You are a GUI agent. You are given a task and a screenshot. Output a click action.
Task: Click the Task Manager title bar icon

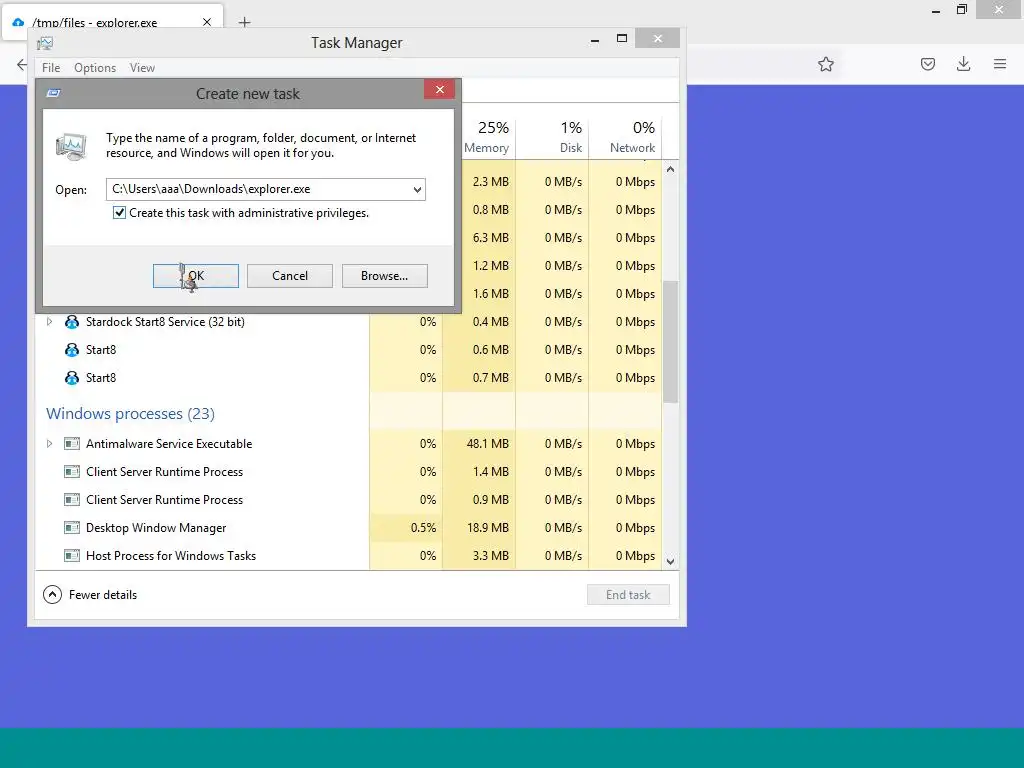(45, 43)
